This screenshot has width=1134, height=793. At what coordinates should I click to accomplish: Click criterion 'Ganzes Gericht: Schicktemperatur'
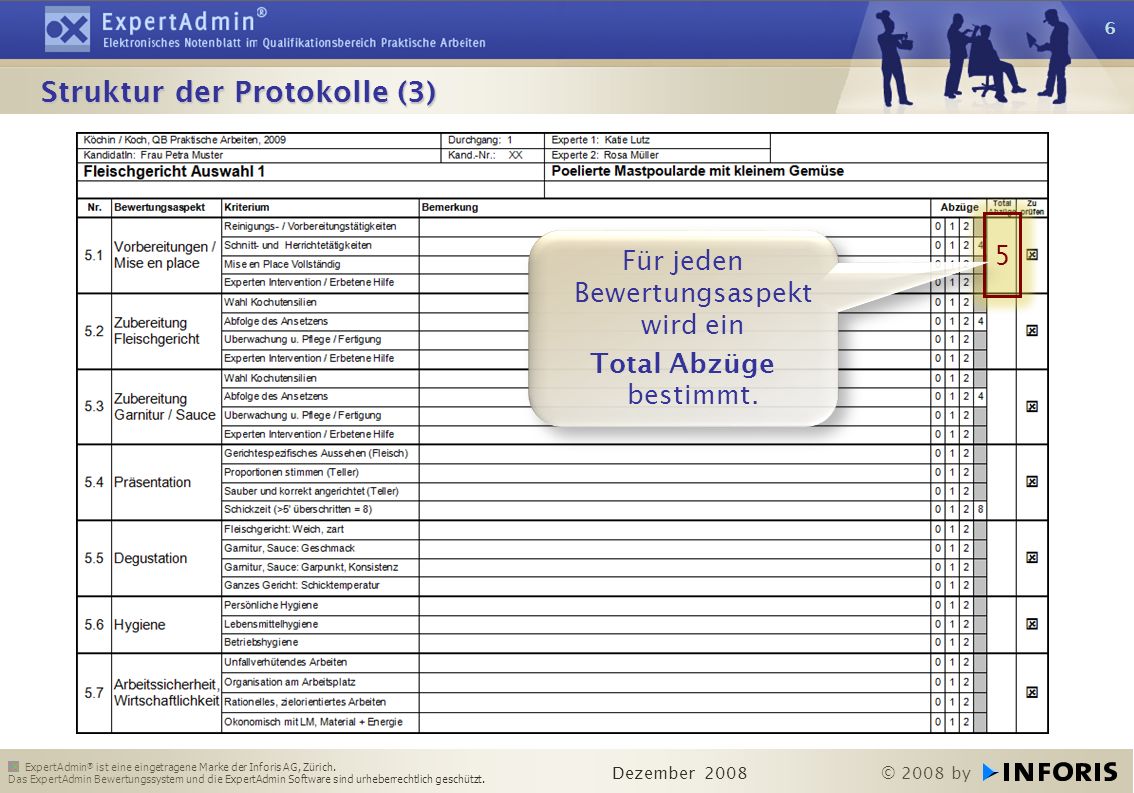click(x=302, y=585)
